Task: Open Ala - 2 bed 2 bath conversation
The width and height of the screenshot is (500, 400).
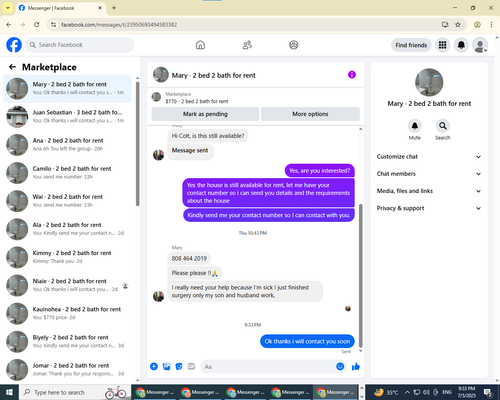Action: (x=67, y=229)
